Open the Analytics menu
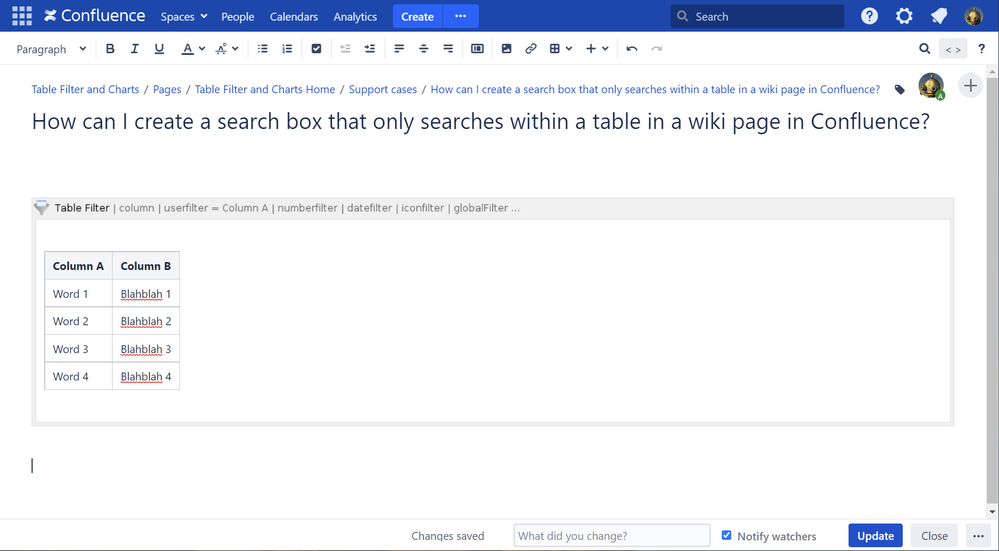Viewport: 999px width, 551px height. click(355, 17)
